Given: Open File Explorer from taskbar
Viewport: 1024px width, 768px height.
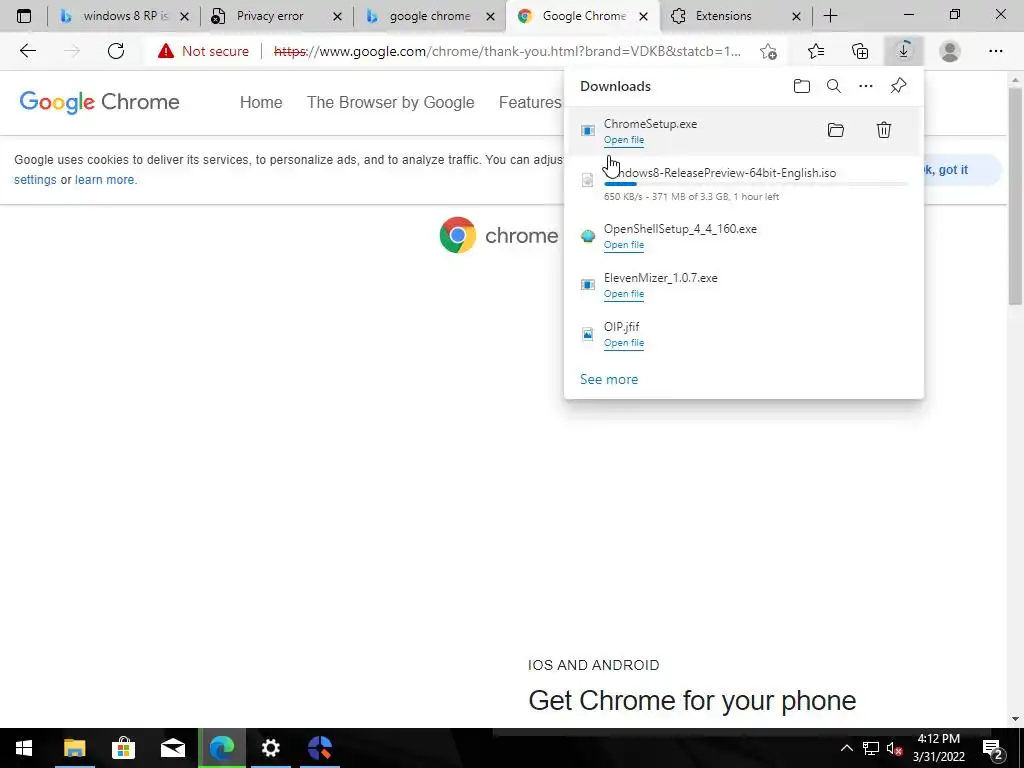Looking at the screenshot, I should [x=74, y=748].
